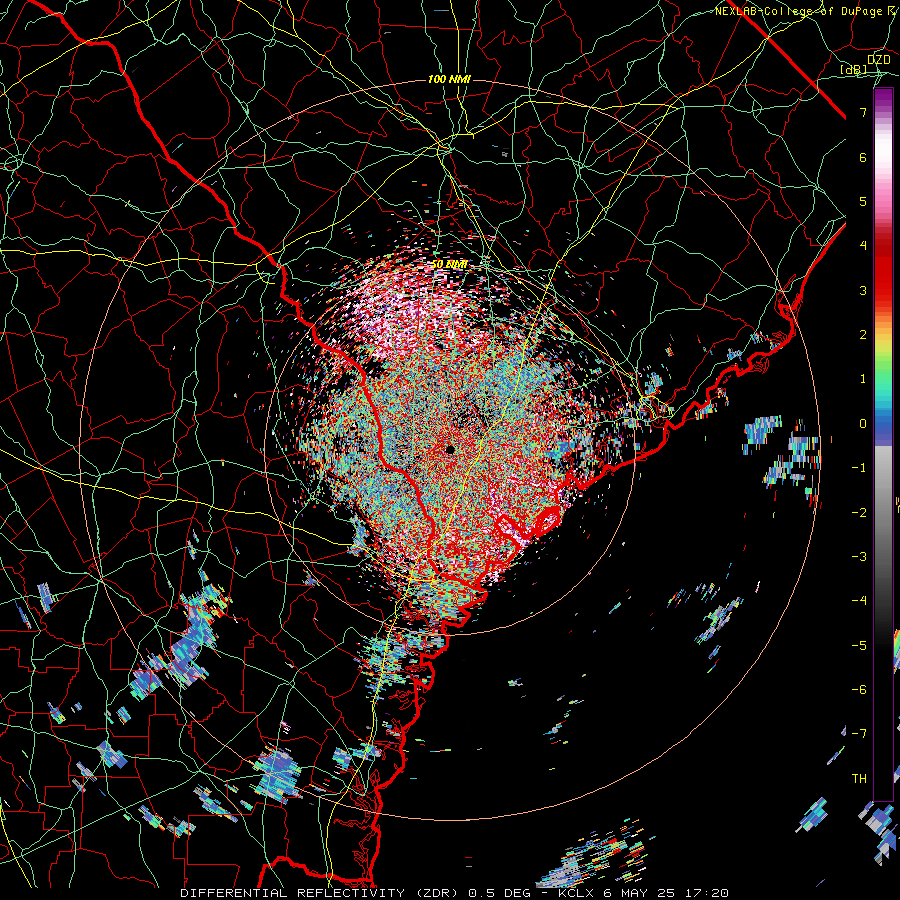Click the legend value "1"
Image resolution: width=900 pixels, height=900 pixels.
pos(863,379)
